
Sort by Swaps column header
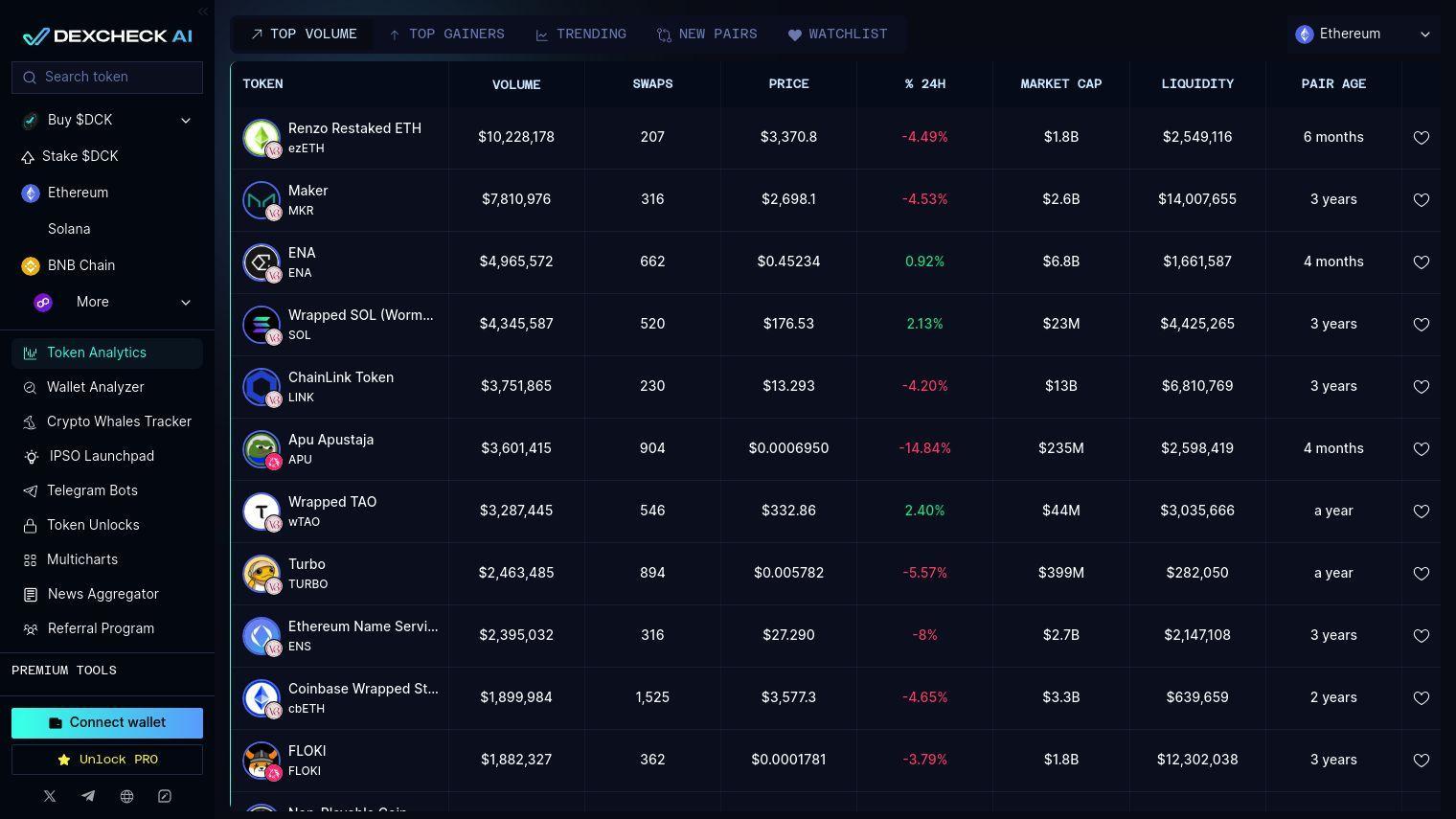coord(652,84)
